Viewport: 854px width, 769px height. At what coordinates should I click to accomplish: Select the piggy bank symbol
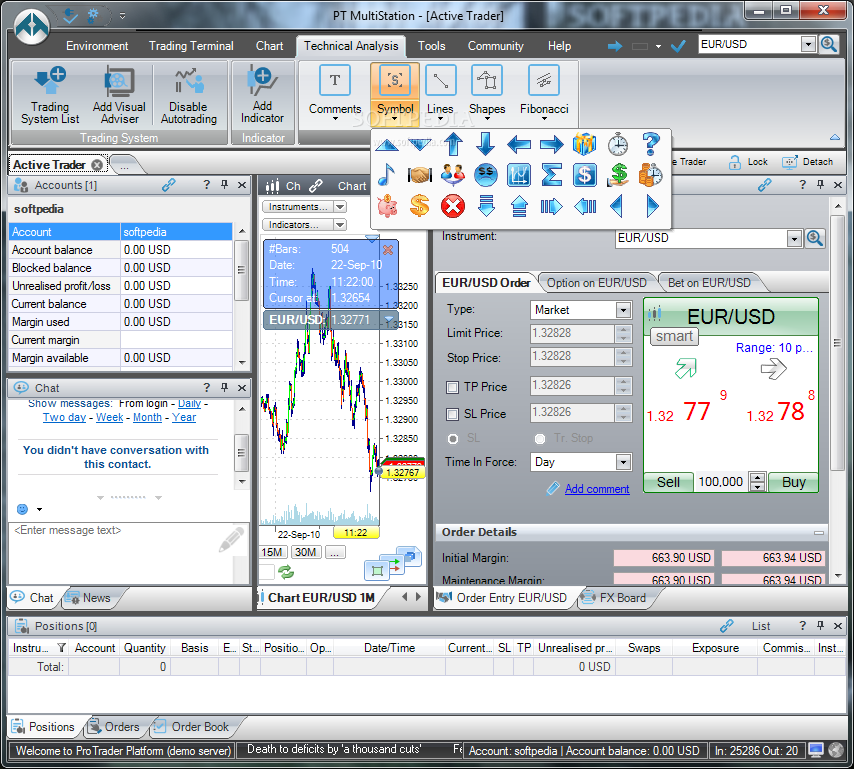pos(387,206)
